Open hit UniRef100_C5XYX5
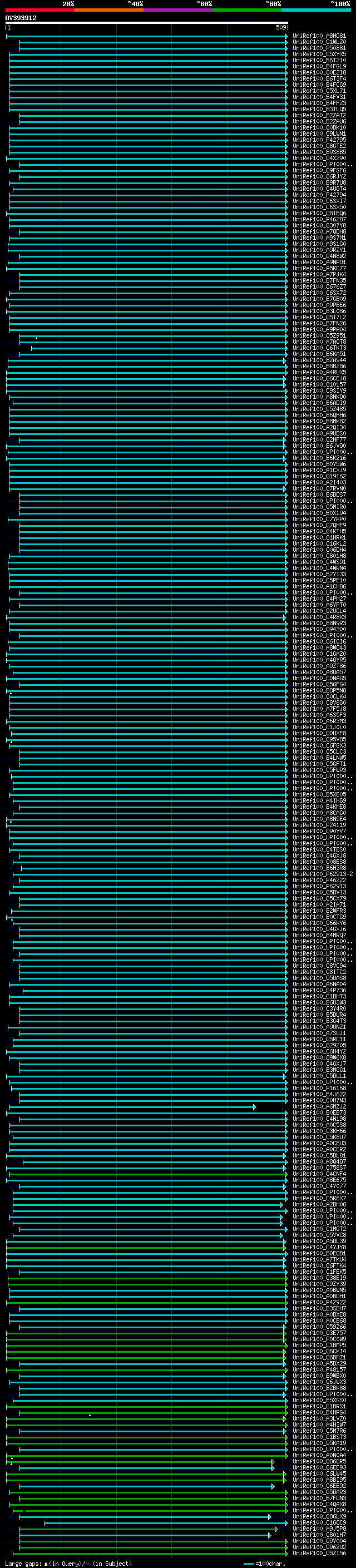The image size is (356, 1568). [319, 54]
